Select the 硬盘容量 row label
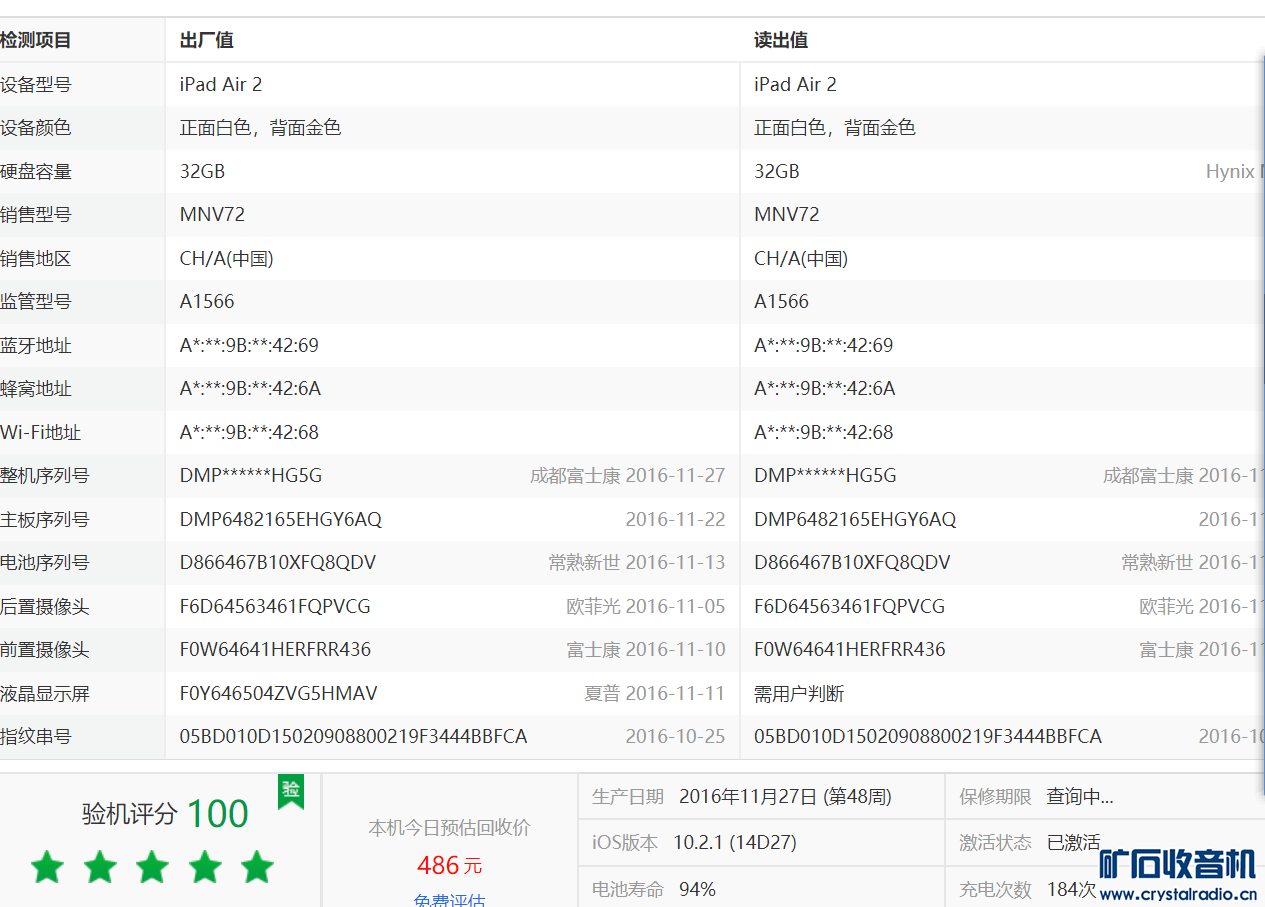 36,172
